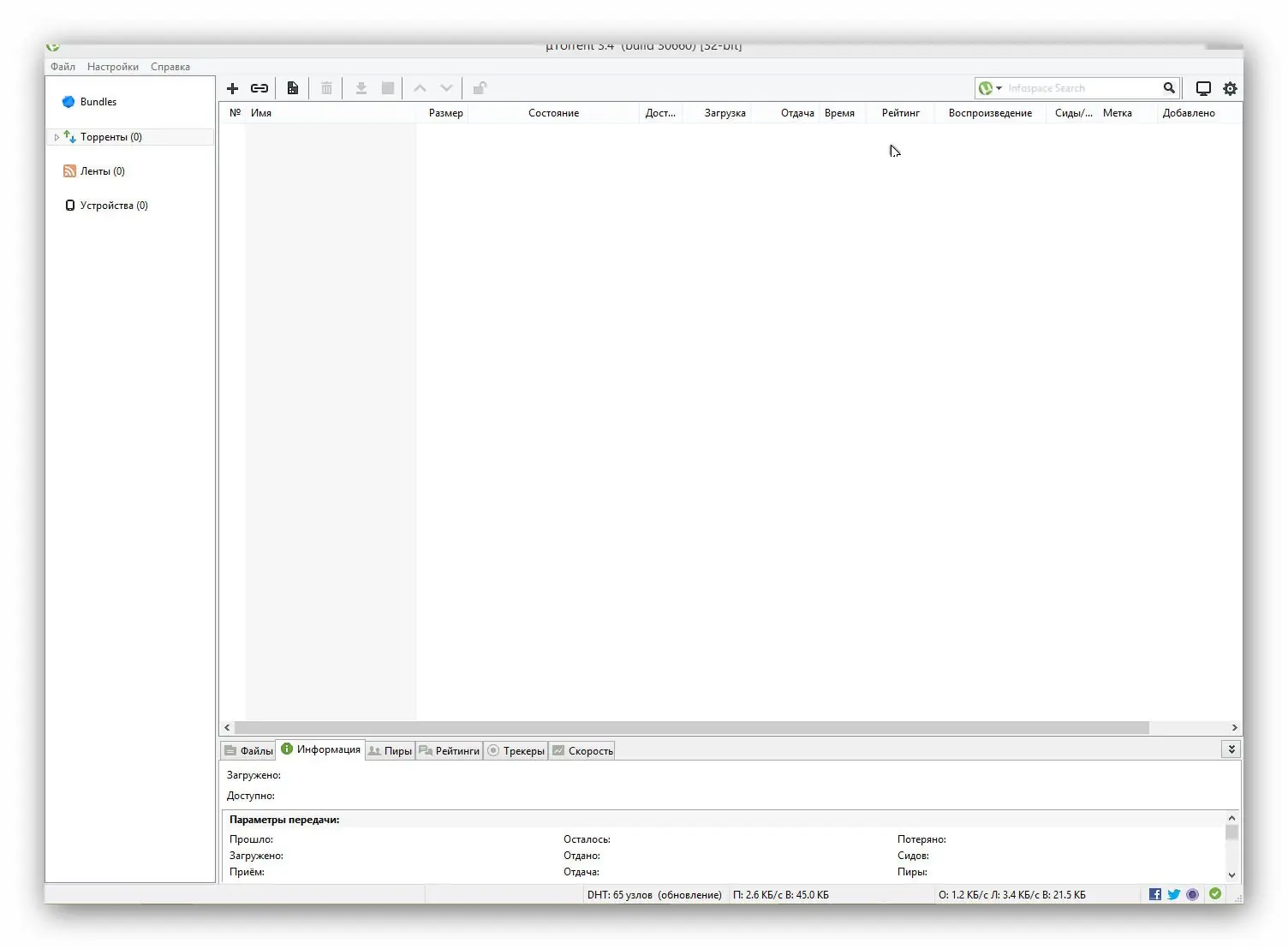Sort by the Рейтинг column header
This screenshot has height=949, width=1288.
tap(901, 113)
